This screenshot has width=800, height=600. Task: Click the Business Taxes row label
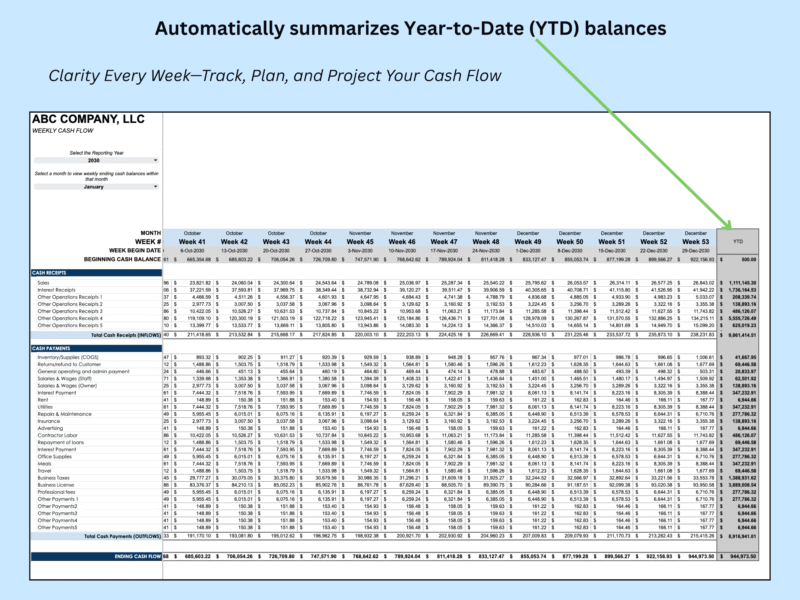point(54,478)
